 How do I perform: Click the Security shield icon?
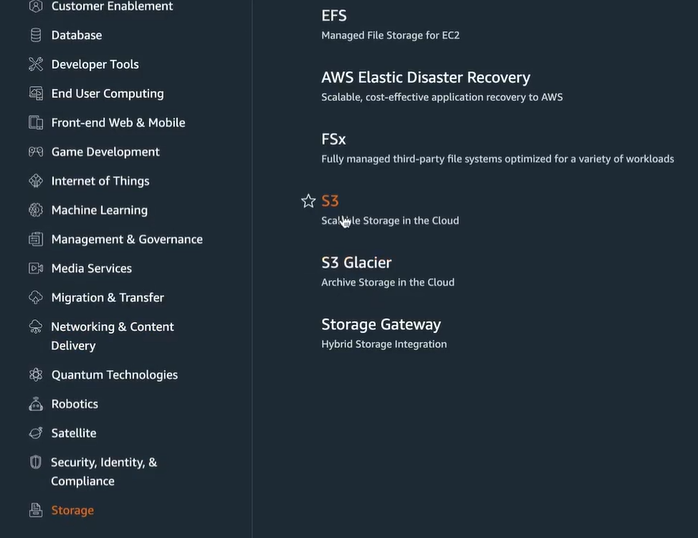point(36,462)
